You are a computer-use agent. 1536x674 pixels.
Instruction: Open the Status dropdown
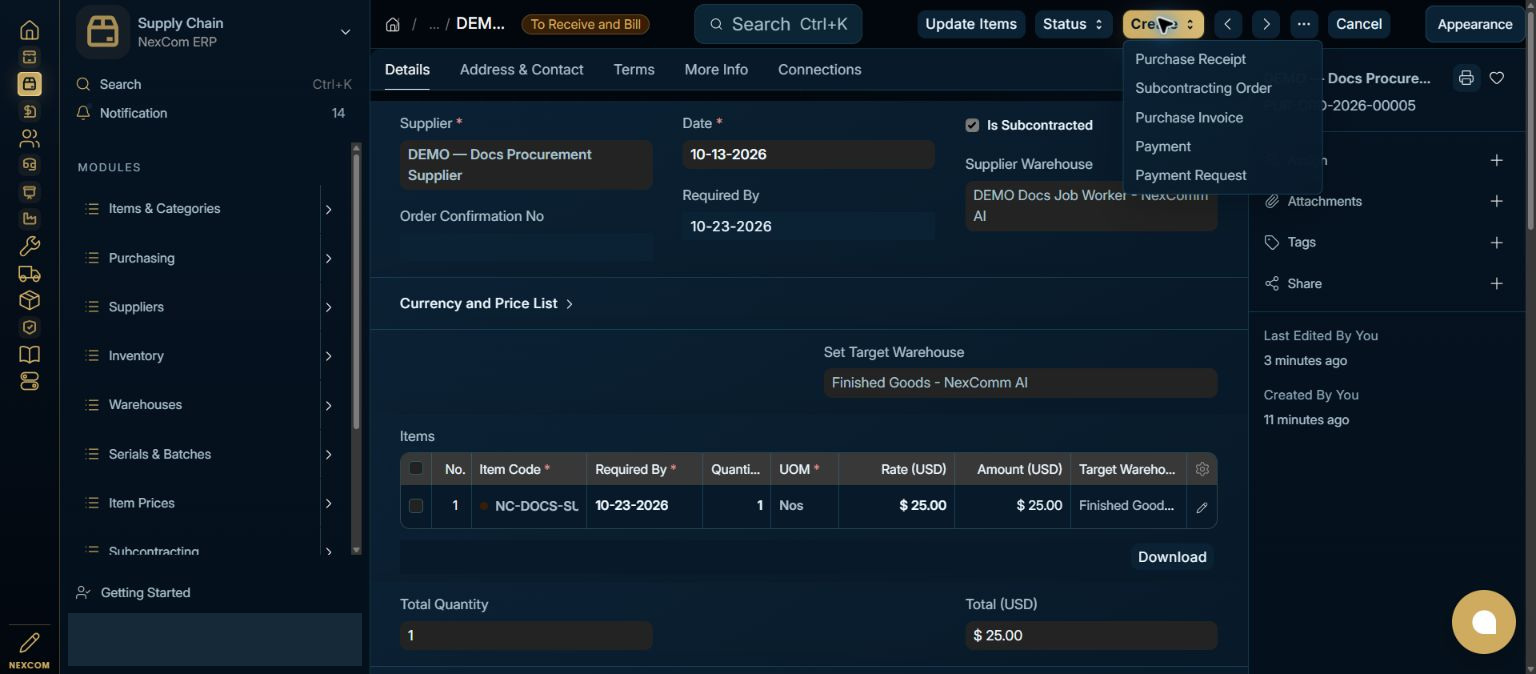tap(1072, 24)
